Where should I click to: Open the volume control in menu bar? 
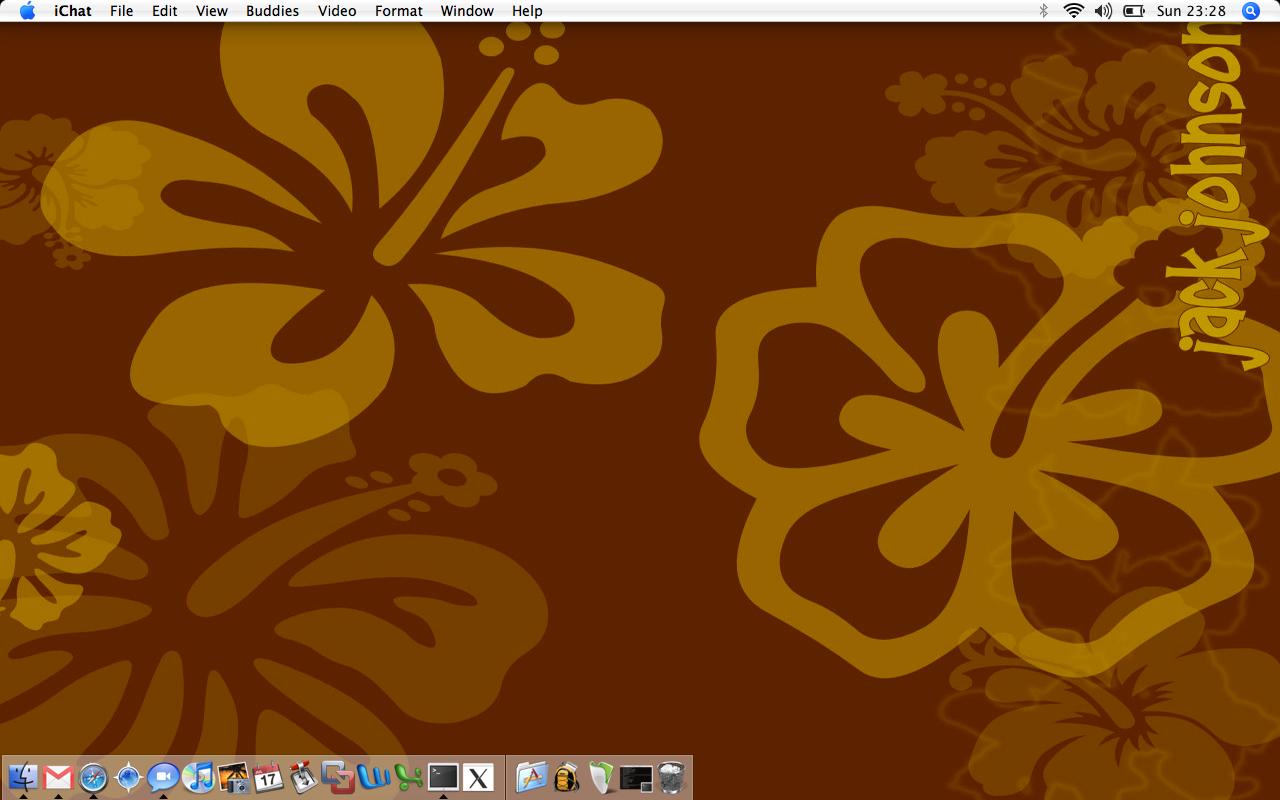click(x=1103, y=11)
